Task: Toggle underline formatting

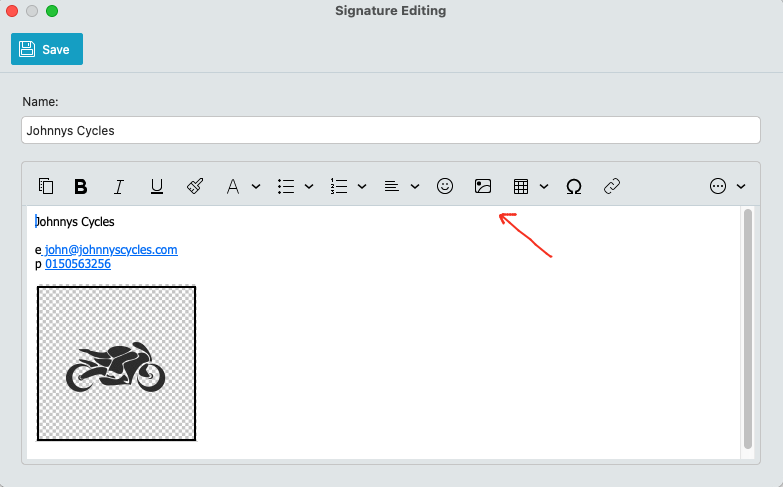Action: click(x=157, y=186)
